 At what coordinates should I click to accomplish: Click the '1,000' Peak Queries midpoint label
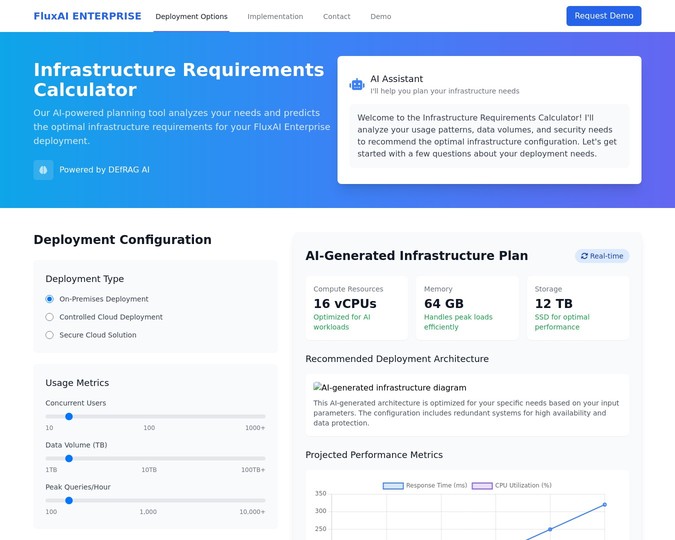(148, 512)
